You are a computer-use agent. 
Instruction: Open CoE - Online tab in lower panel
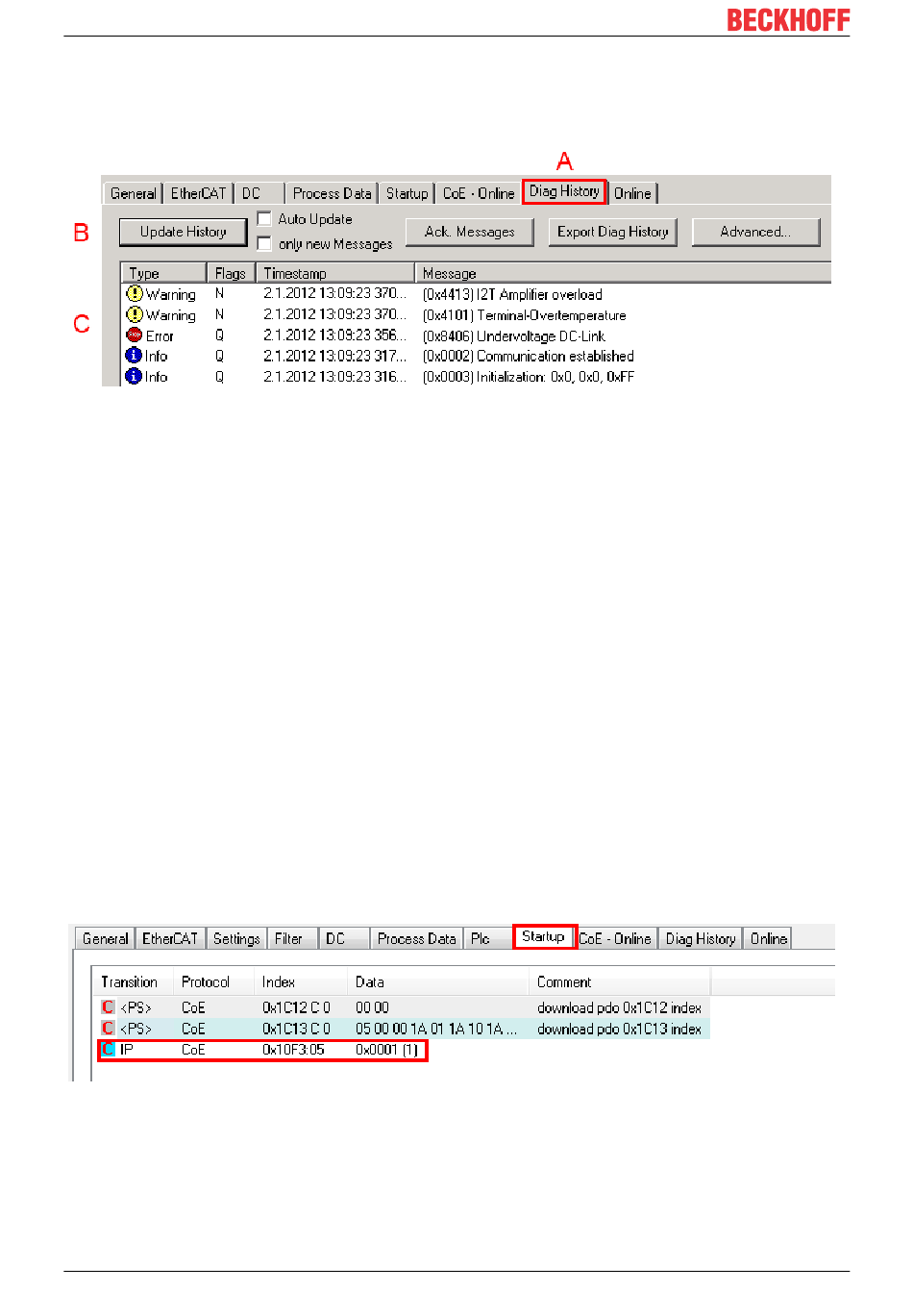coord(615,938)
